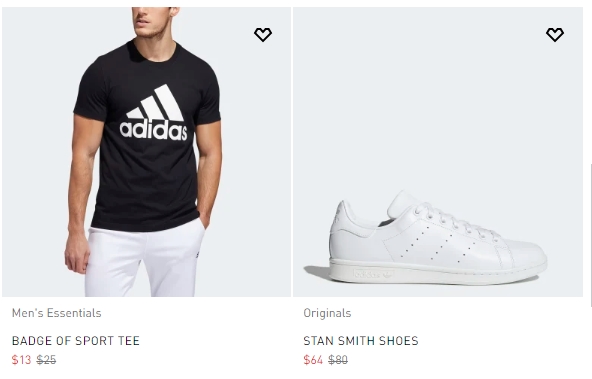The width and height of the screenshot is (592, 379).
Task: Click the white sneaker's laces
Action: (x=455, y=219)
